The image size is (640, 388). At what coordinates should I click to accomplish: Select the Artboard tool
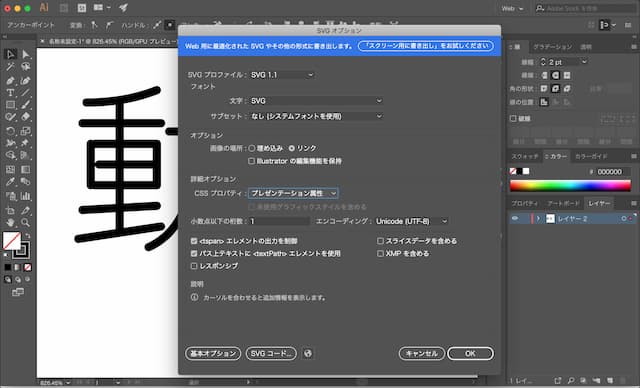coord(10,211)
